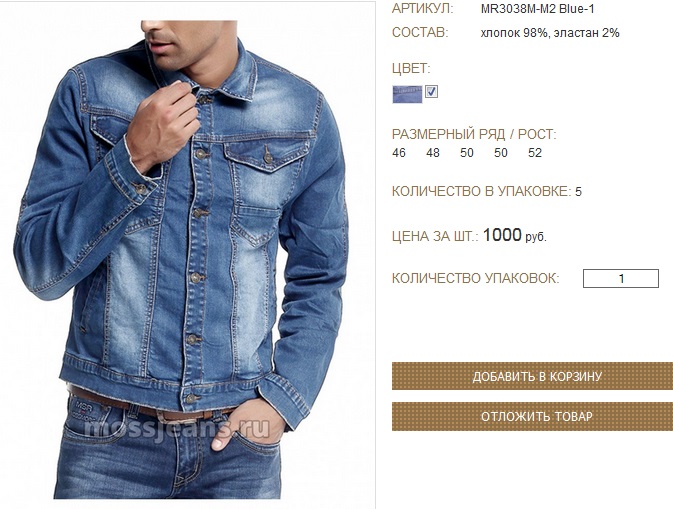Click the package quantity input field
The height and width of the screenshot is (509, 673).
[621, 279]
